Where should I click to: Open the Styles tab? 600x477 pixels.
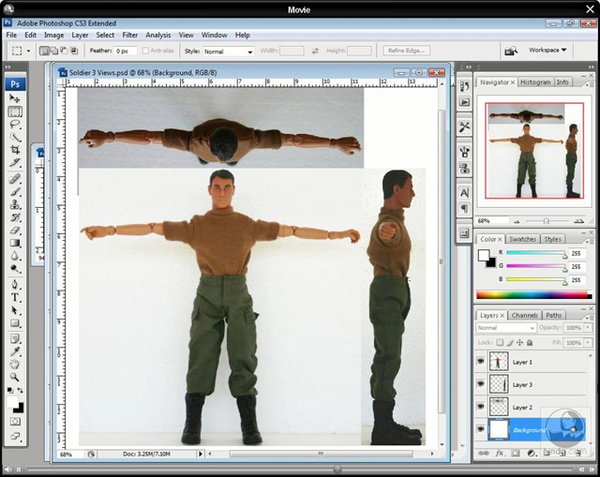[552, 239]
